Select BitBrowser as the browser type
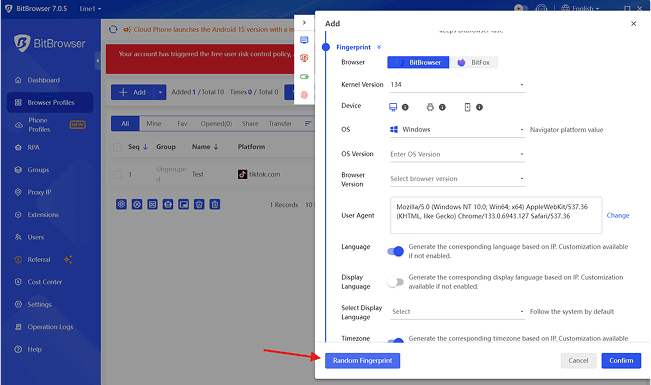This screenshot has height=385, width=651. coord(418,62)
